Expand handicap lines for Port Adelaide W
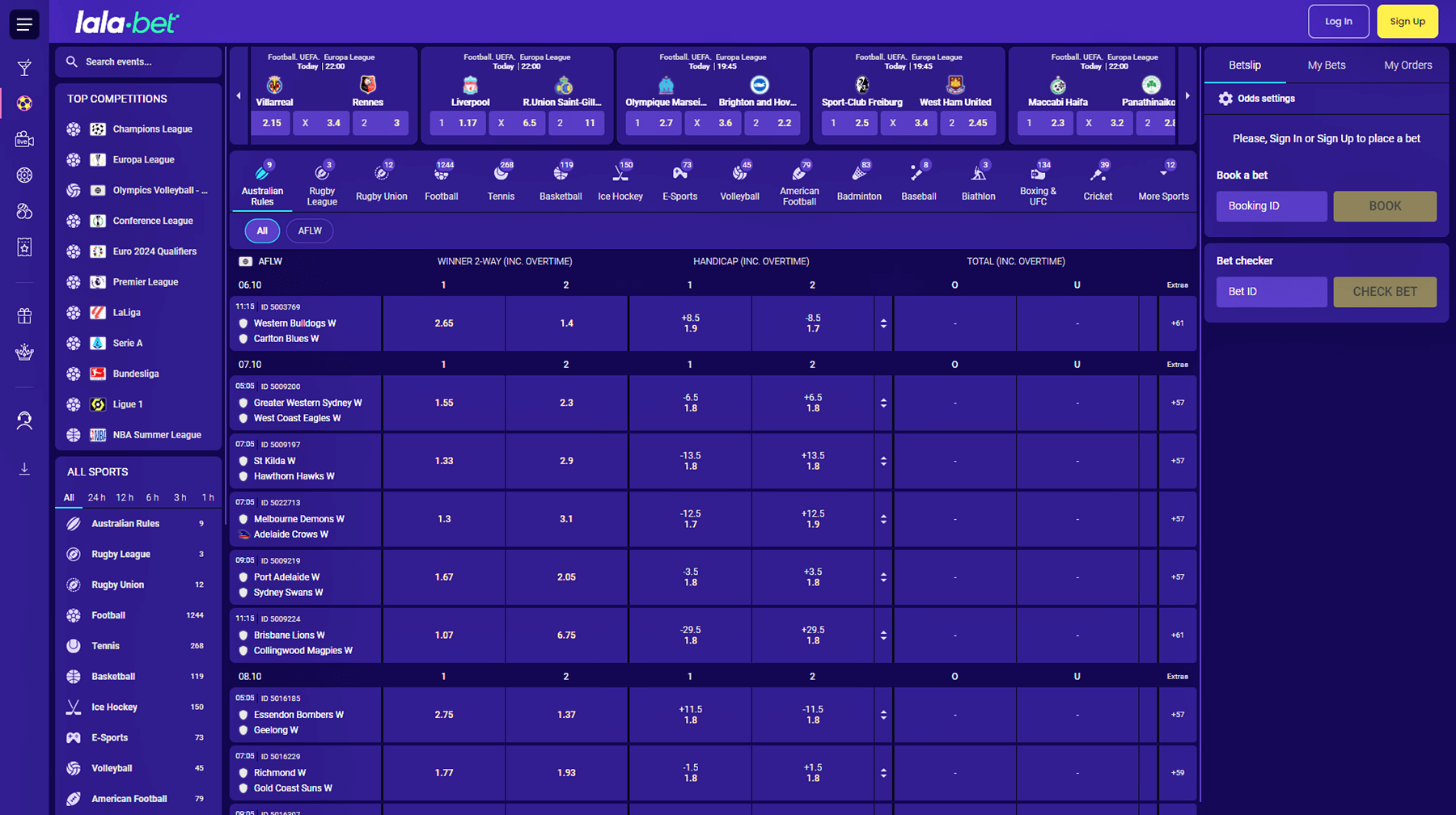 click(x=883, y=577)
